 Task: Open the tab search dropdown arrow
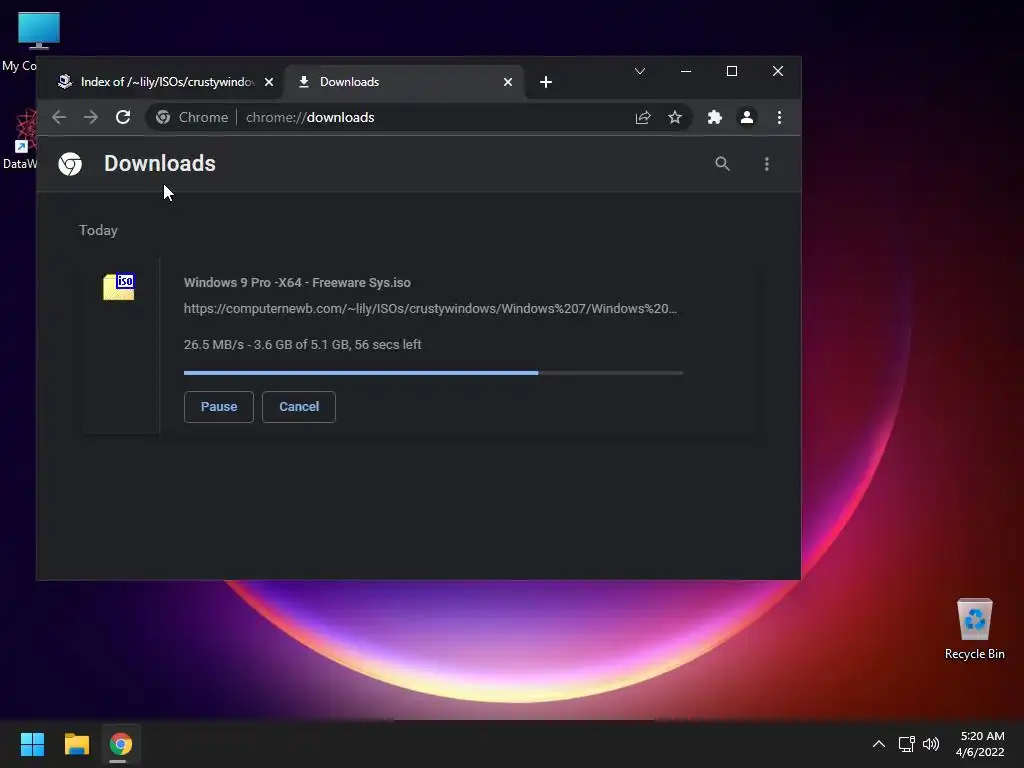pyautogui.click(x=640, y=71)
